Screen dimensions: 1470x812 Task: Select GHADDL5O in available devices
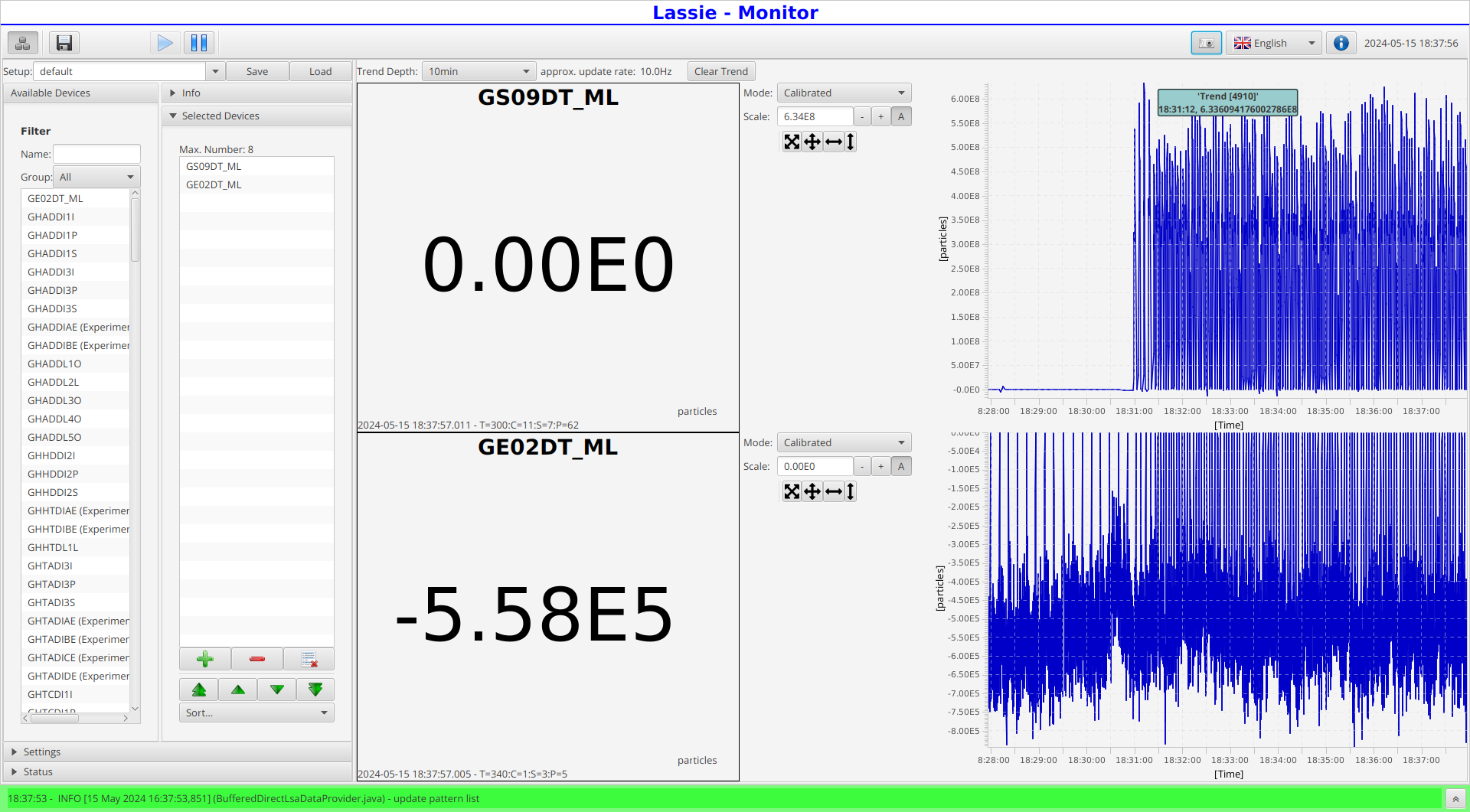point(76,437)
